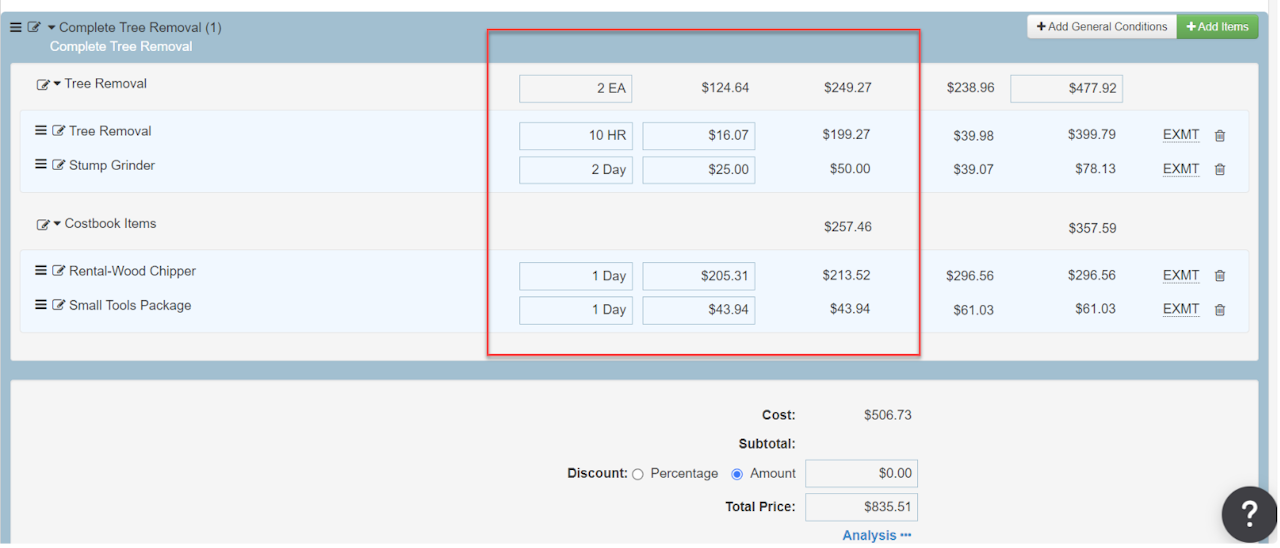Screen dimensions: 1280x548
Task: Click trash icon for Small Tools Package
Action: (x=1220, y=310)
